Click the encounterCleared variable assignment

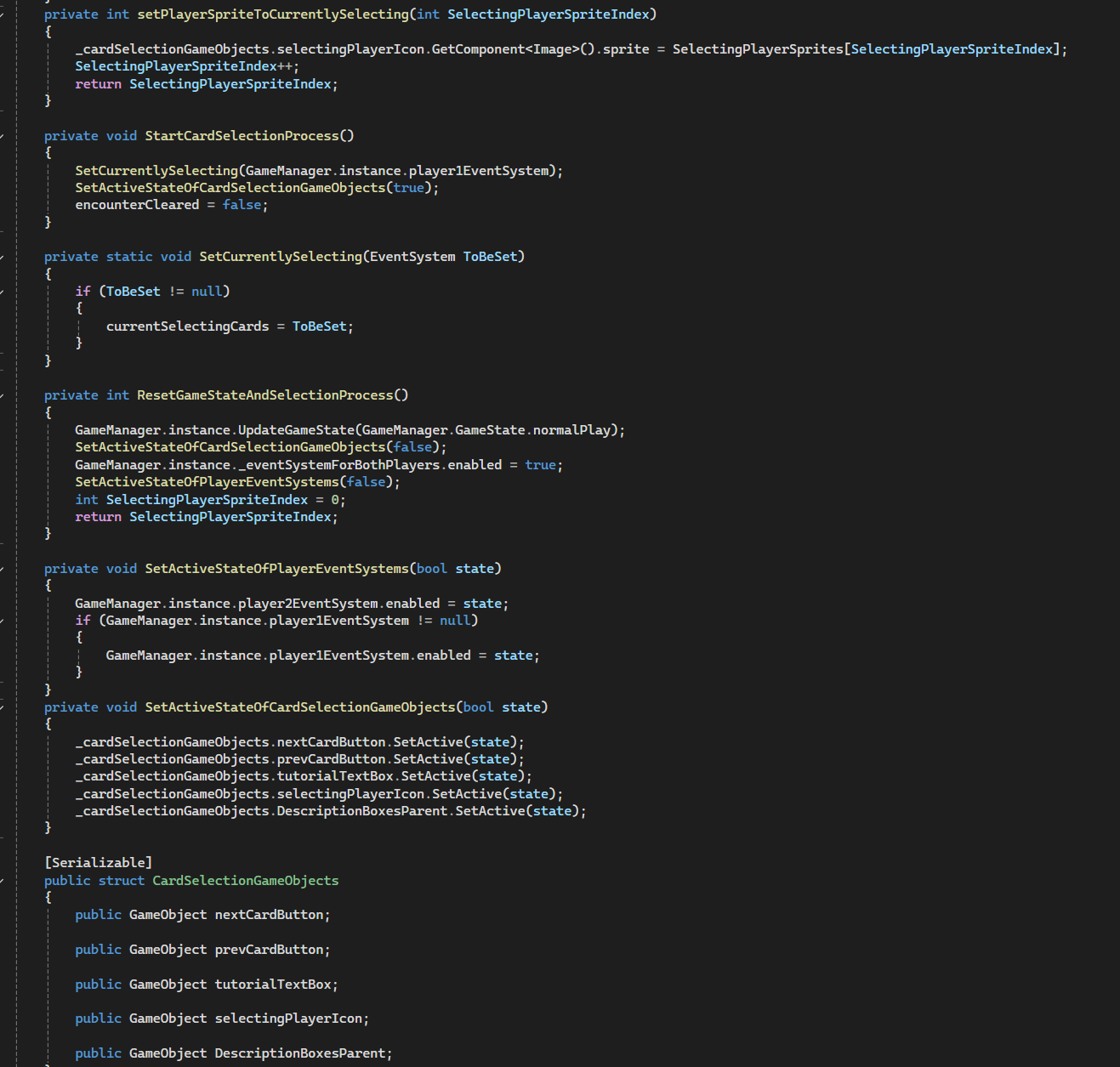(x=136, y=205)
